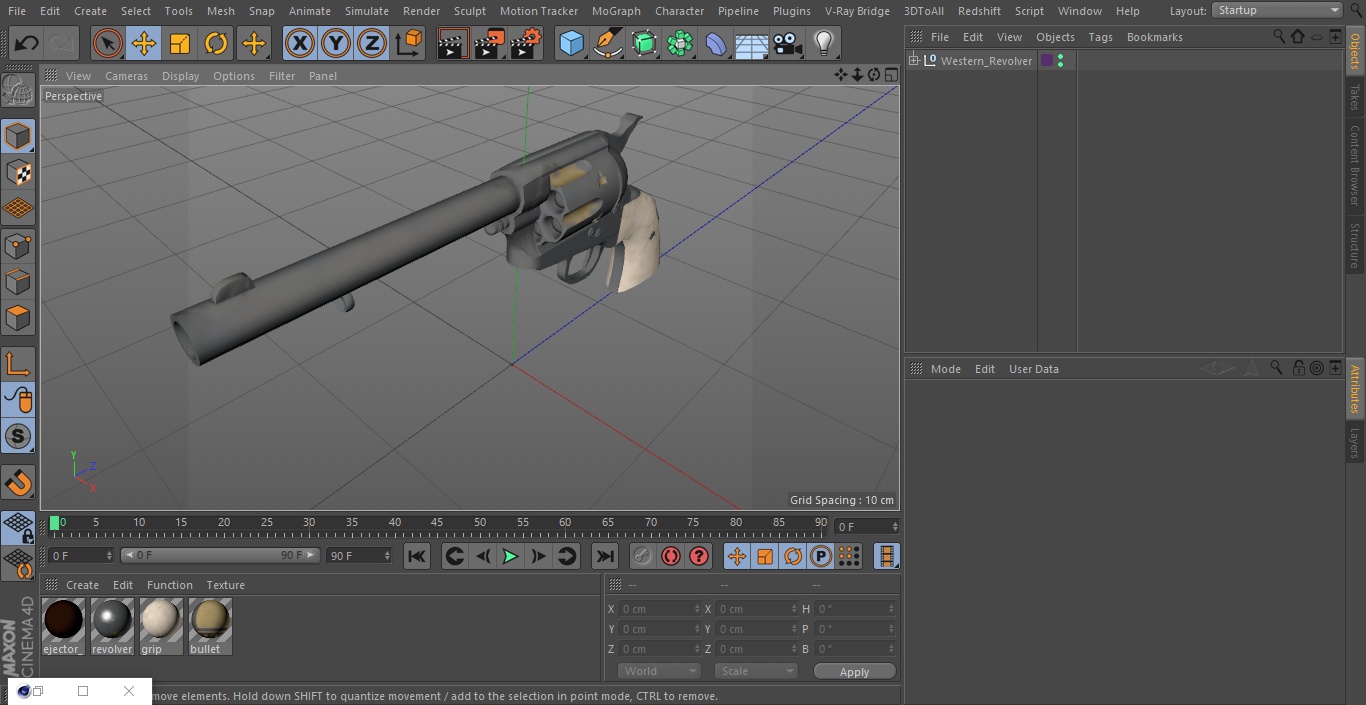Switch to Points mode
Image resolution: width=1366 pixels, height=705 pixels.
point(18,246)
